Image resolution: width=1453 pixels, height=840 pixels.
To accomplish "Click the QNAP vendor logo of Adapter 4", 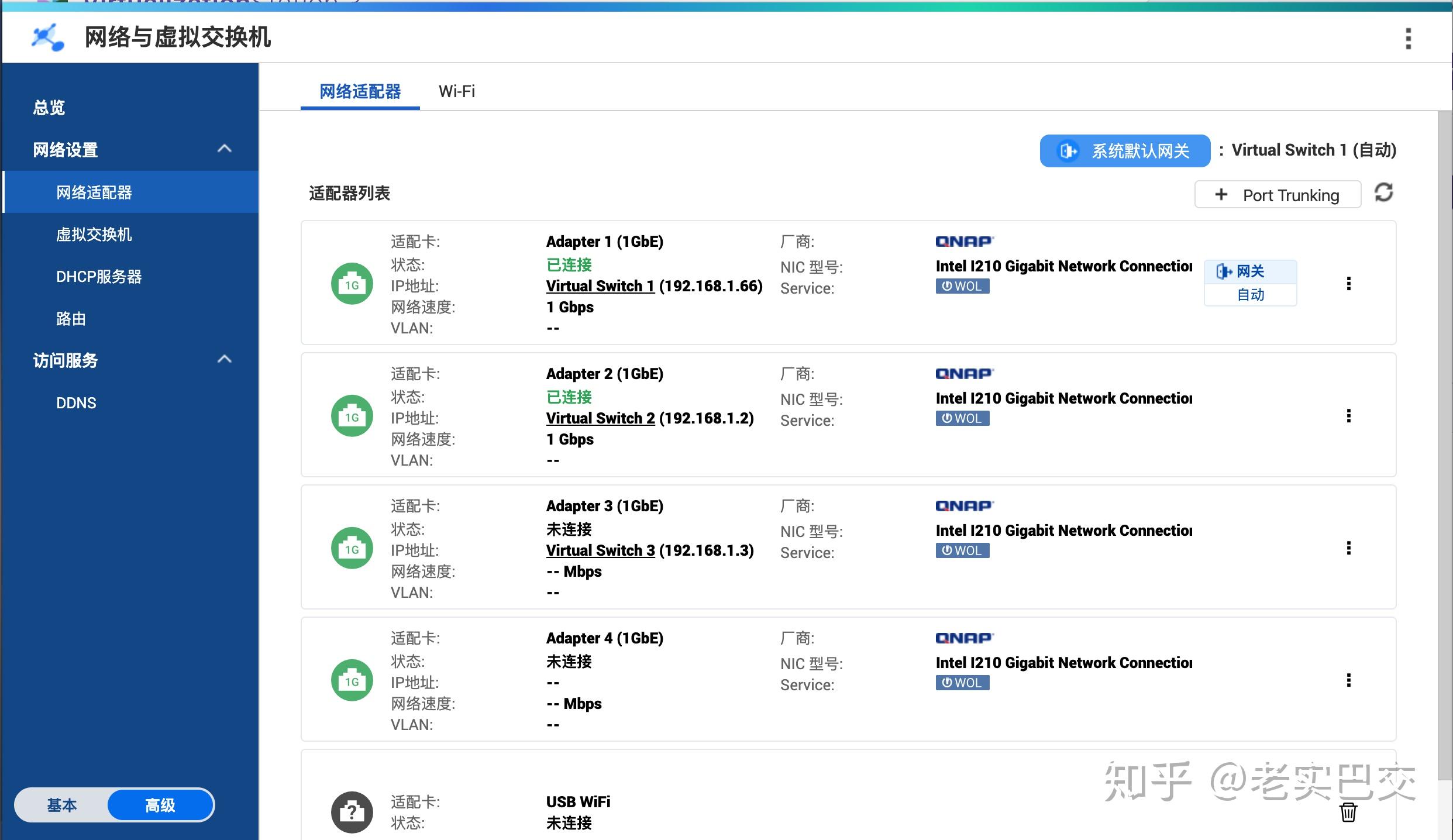I will (x=965, y=638).
